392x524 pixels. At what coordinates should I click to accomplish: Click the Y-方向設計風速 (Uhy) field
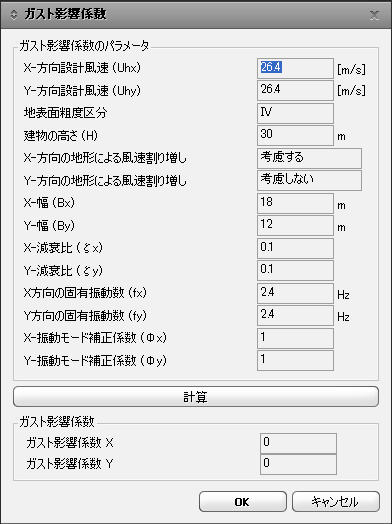coord(295,90)
